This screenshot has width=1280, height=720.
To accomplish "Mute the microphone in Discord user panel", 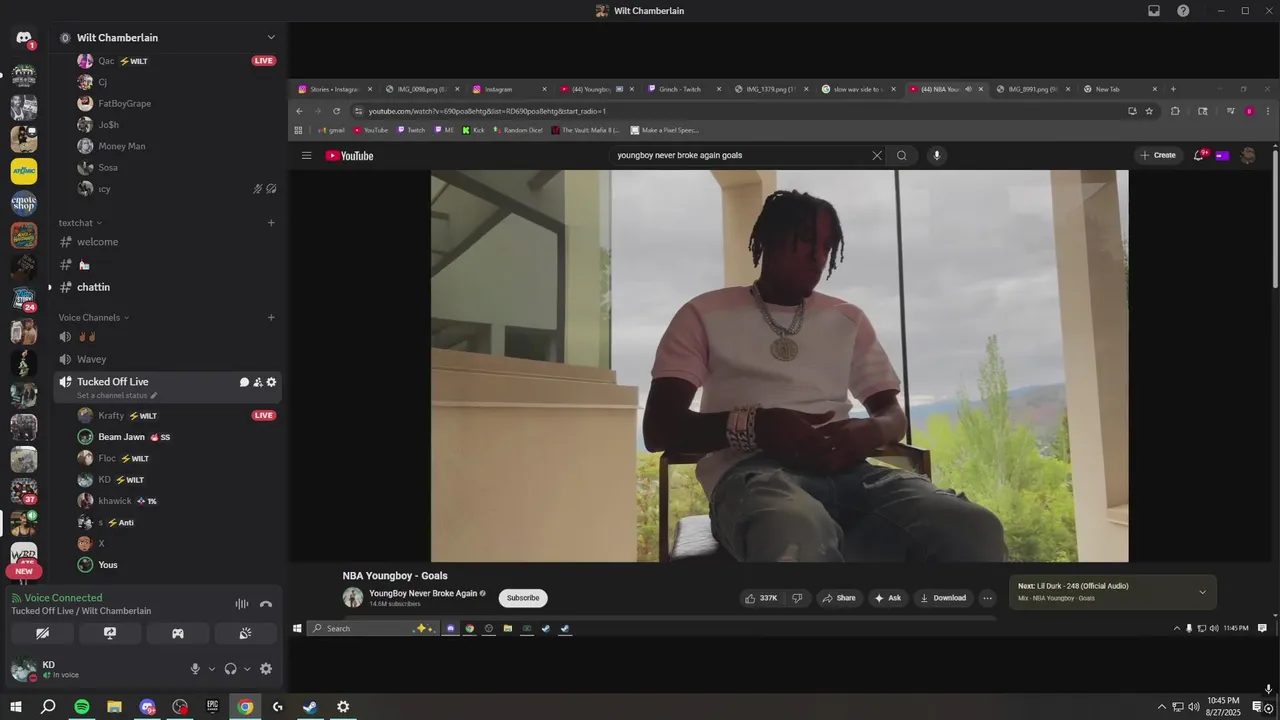I will [x=195, y=669].
